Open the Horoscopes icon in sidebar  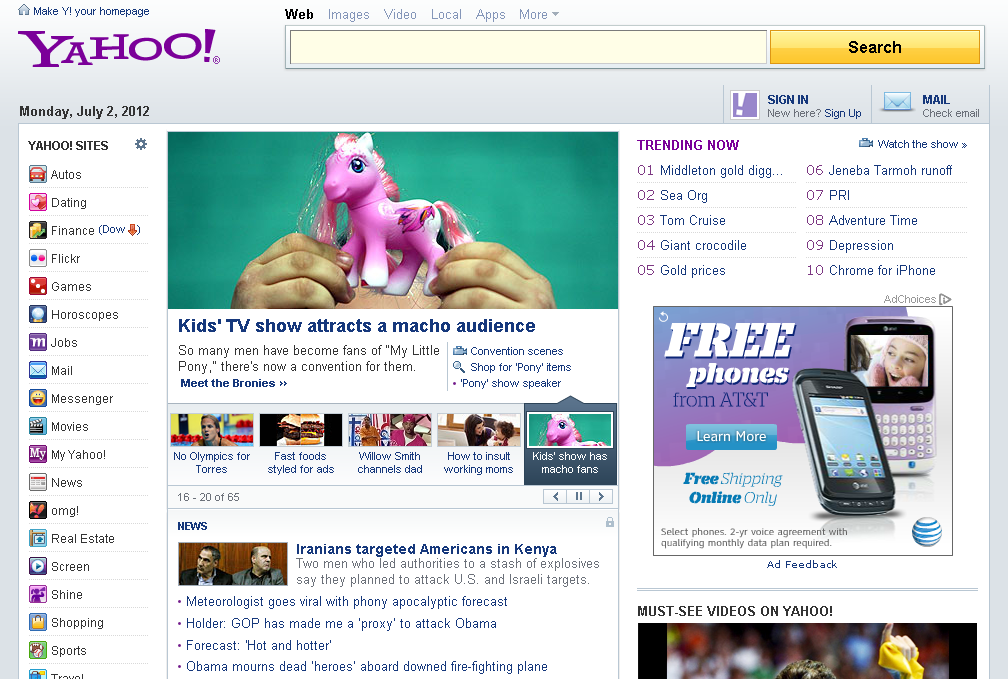tap(38, 315)
